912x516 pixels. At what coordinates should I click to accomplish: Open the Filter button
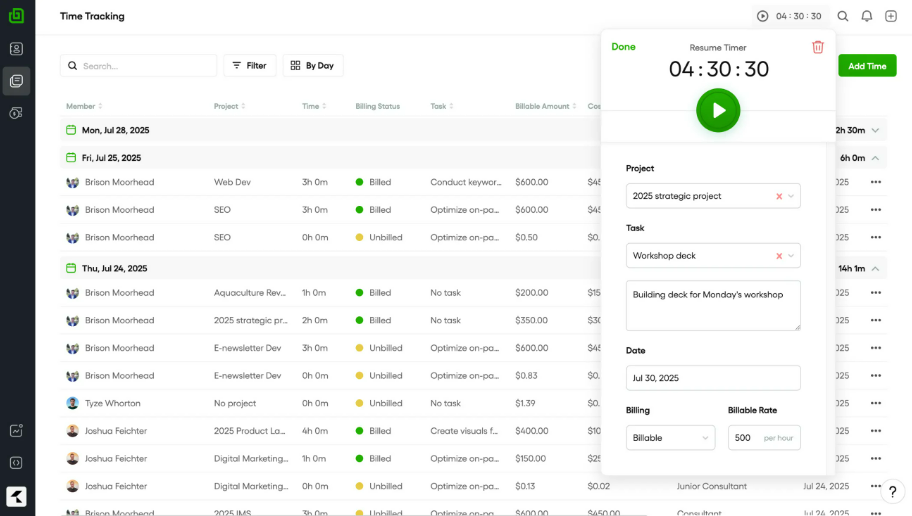[x=250, y=66]
